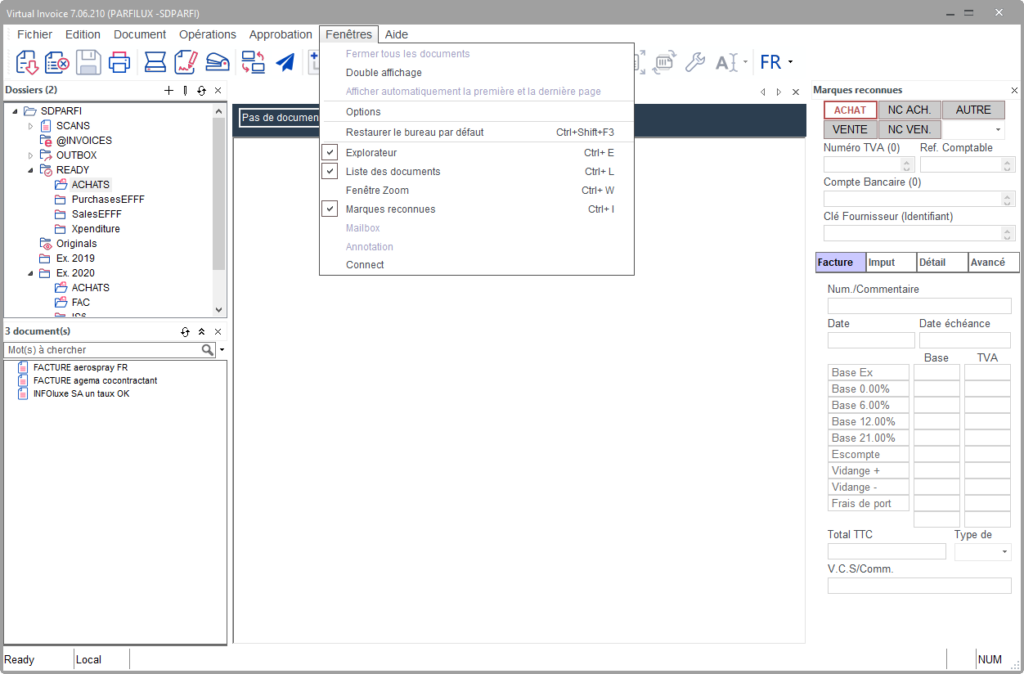Click the synchronize computers toolbar icon
This screenshot has width=1024, height=674.
point(253,63)
